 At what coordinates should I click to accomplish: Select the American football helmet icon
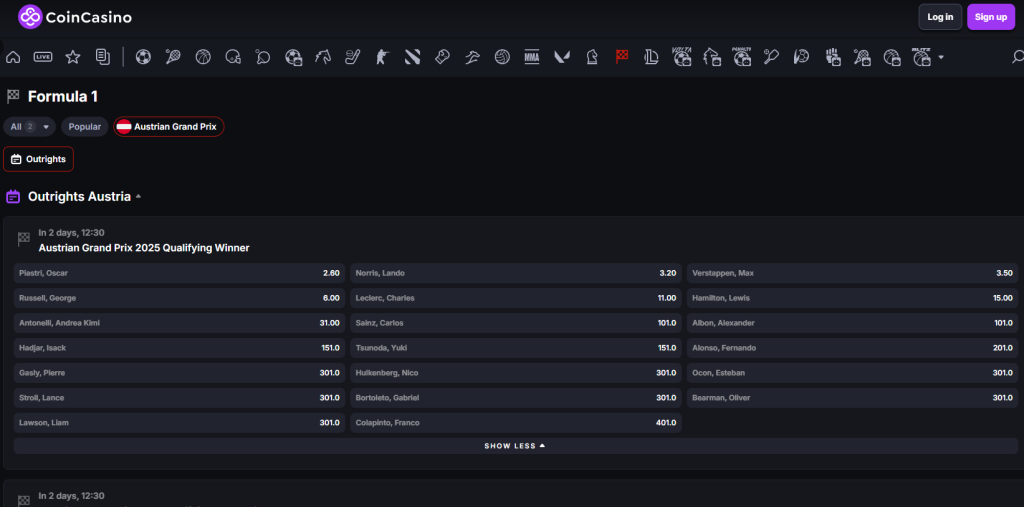pos(233,57)
